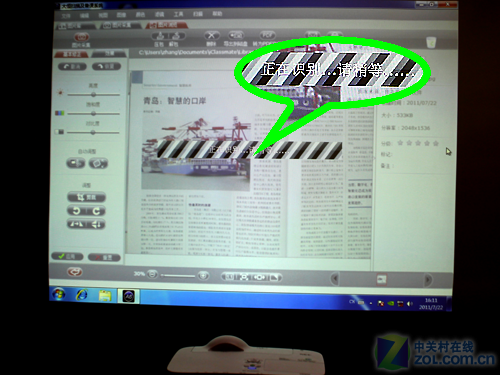Go to previous thumbnail with left arrow
Screen dimensions: 500x375
[x=335, y=279]
